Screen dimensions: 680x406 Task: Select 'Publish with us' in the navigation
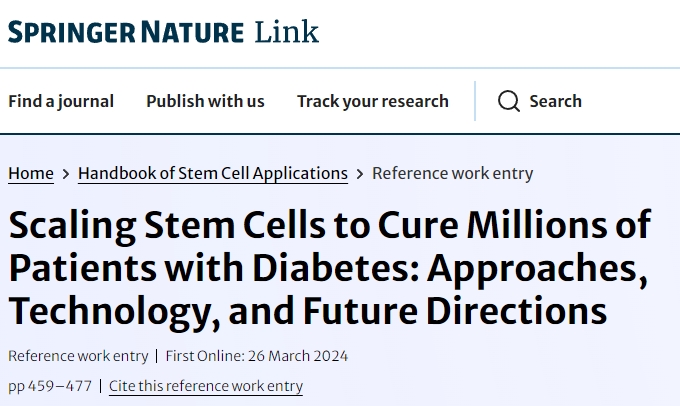click(205, 101)
